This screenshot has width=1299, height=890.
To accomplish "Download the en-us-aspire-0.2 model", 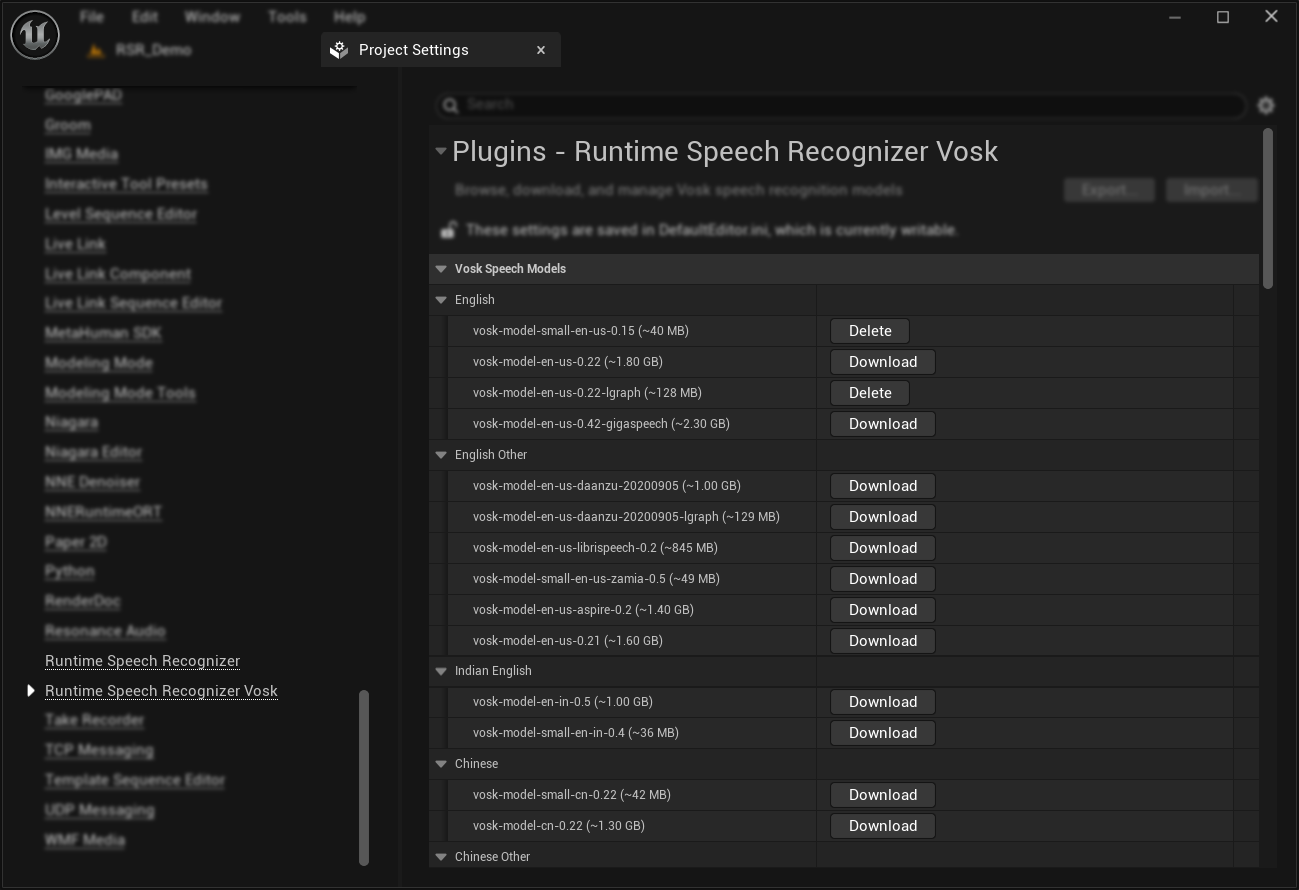I will pyautogui.click(x=883, y=610).
